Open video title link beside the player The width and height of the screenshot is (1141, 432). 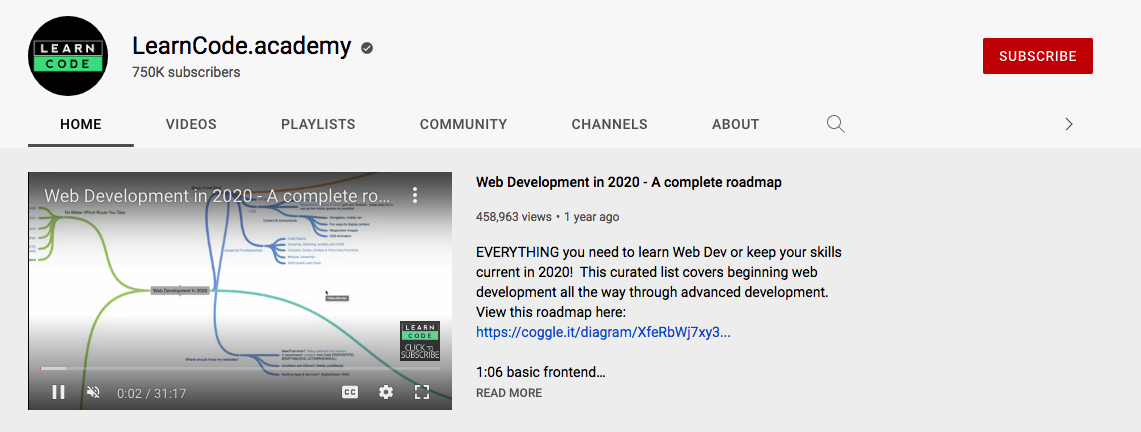tap(629, 183)
